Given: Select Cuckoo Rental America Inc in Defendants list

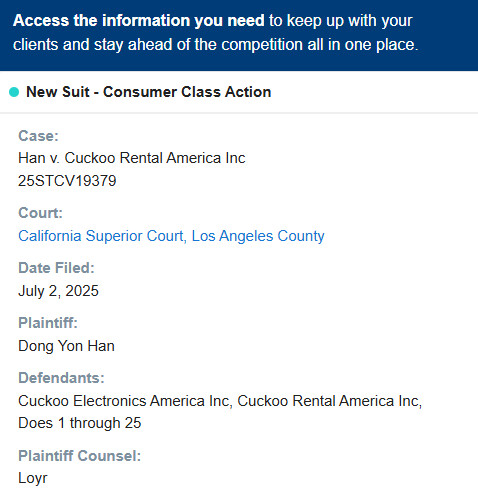Looking at the screenshot, I should pyautogui.click(x=328, y=401).
